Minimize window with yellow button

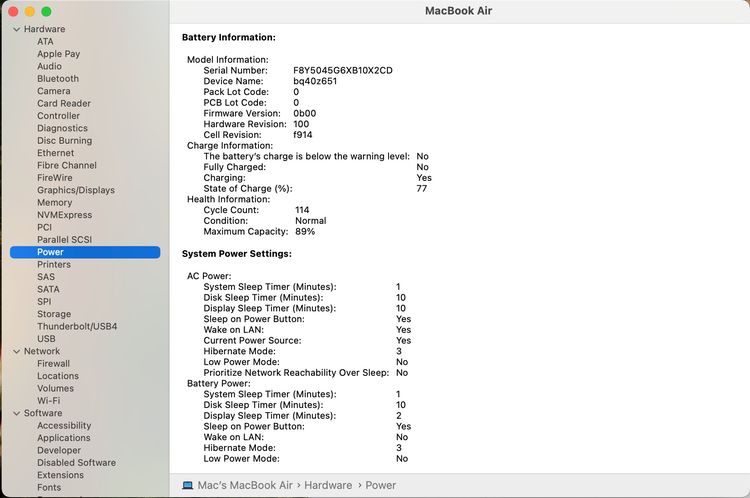tap(30, 12)
